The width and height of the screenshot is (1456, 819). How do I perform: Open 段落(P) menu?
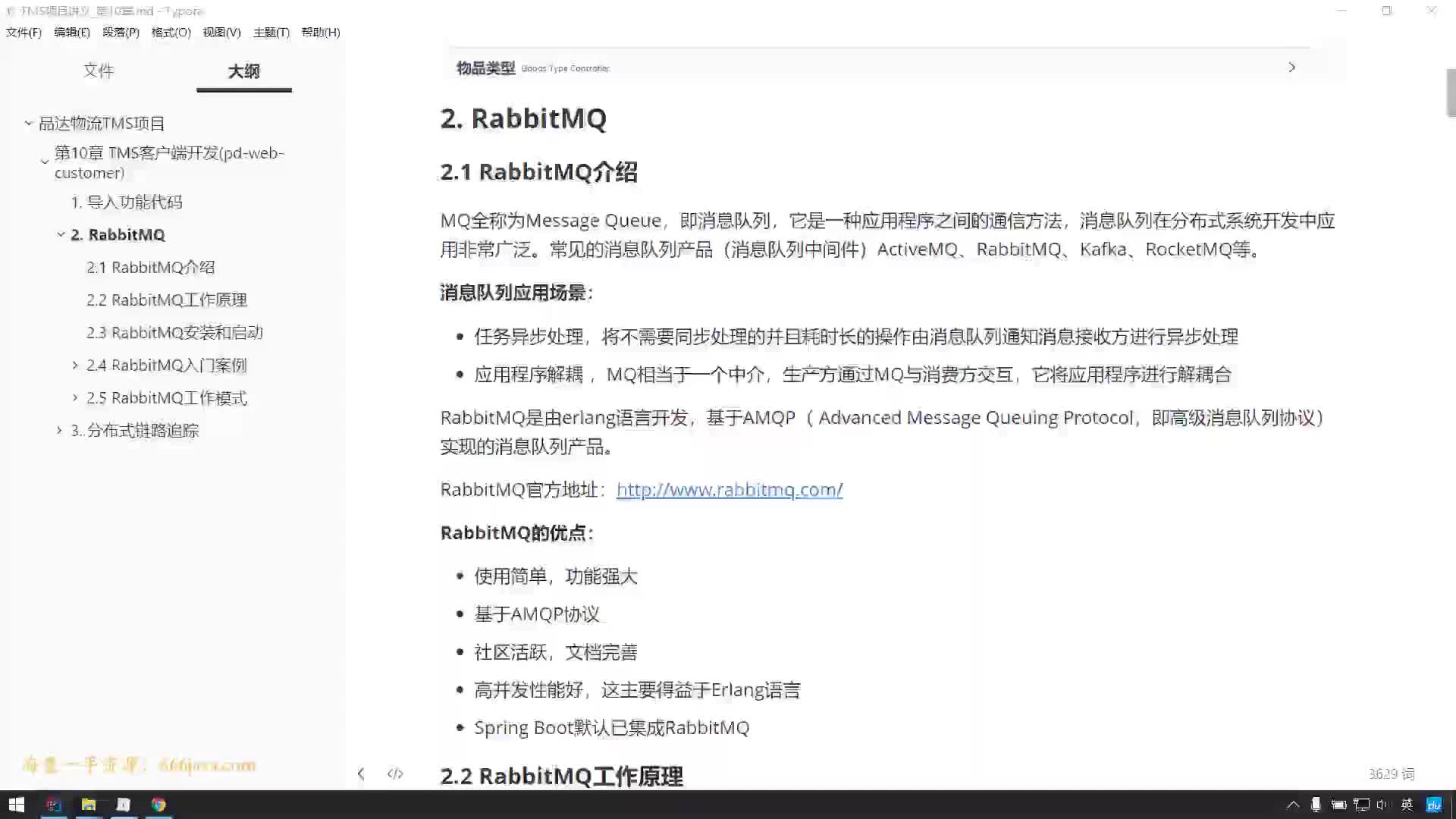[121, 33]
